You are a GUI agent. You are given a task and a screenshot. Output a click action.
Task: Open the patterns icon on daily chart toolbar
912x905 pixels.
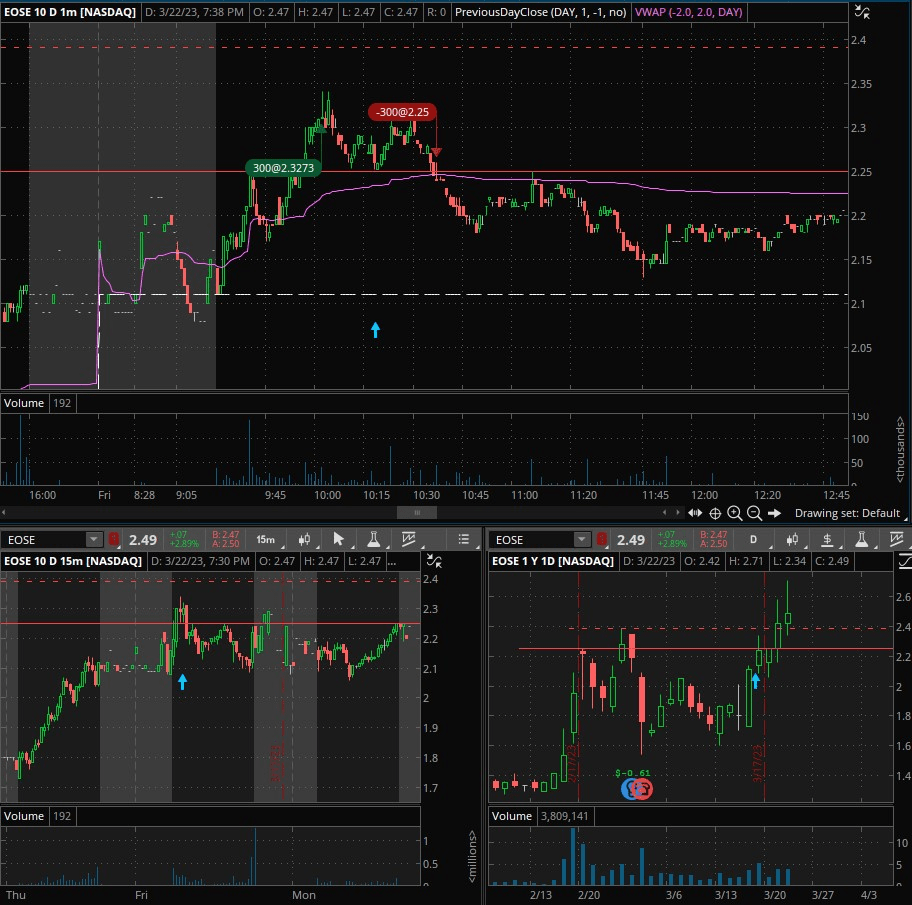896,539
